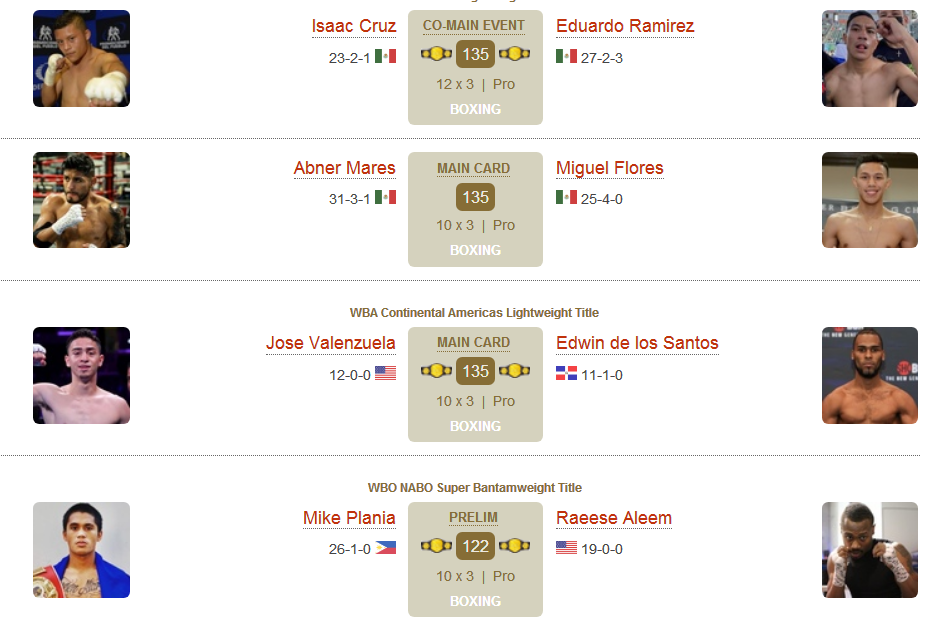Screen dimensions: 942x627
Task: View Raeese Aleem's photo thumbnail
Action: point(869,550)
